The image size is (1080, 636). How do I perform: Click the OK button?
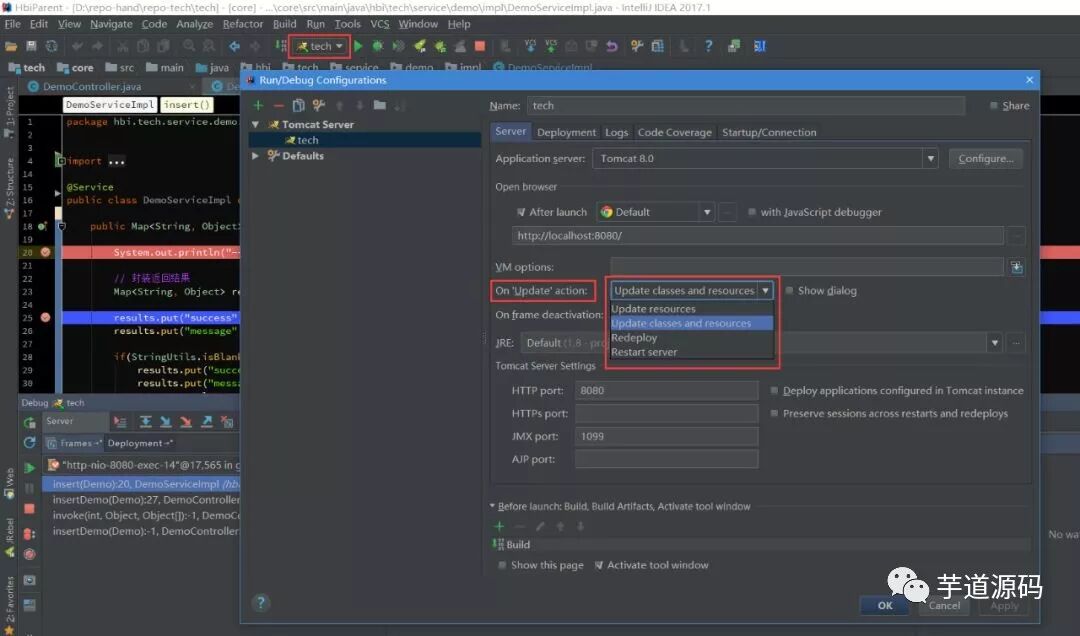[x=885, y=605]
